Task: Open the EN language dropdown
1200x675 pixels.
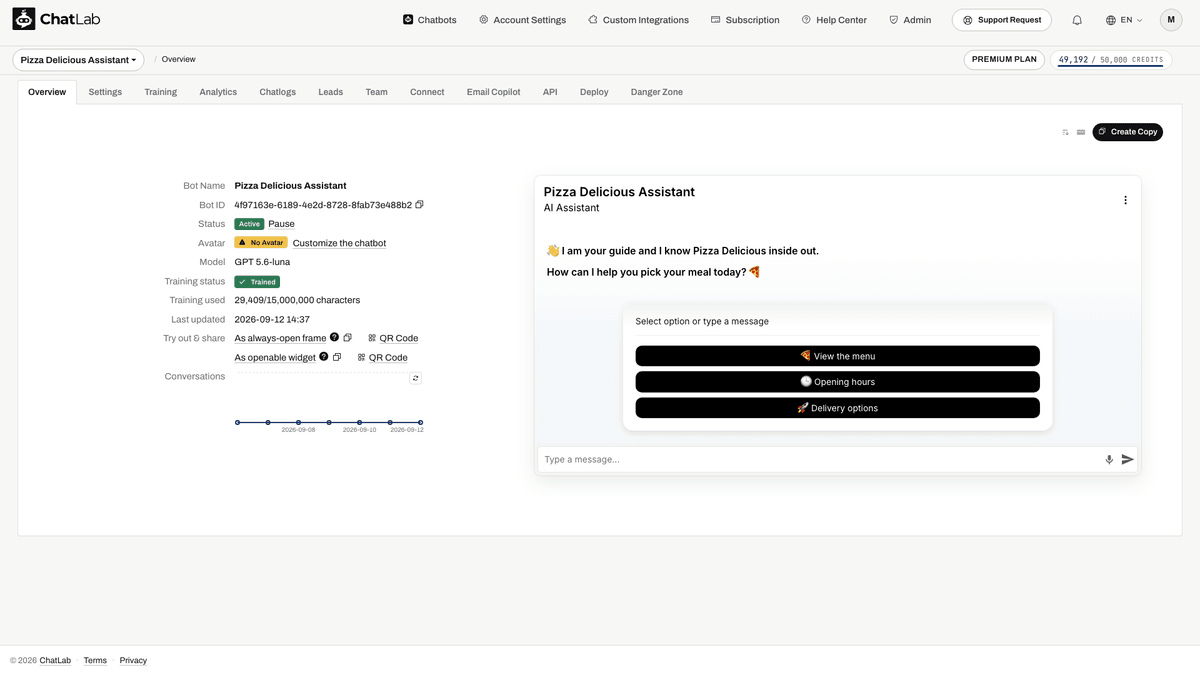Action: (x=1124, y=20)
